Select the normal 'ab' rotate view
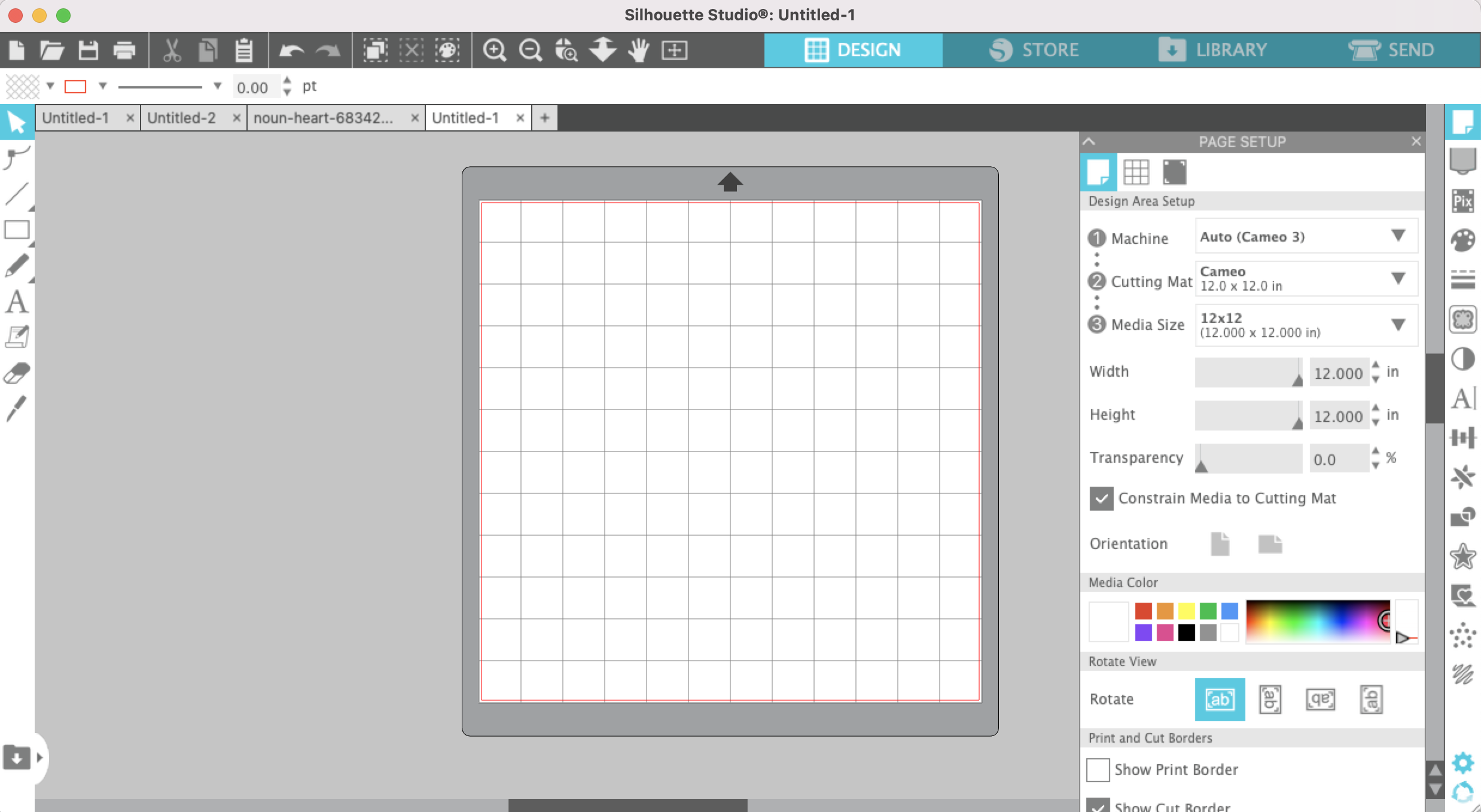This screenshot has height=812, width=1481. tap(1220, 699)
